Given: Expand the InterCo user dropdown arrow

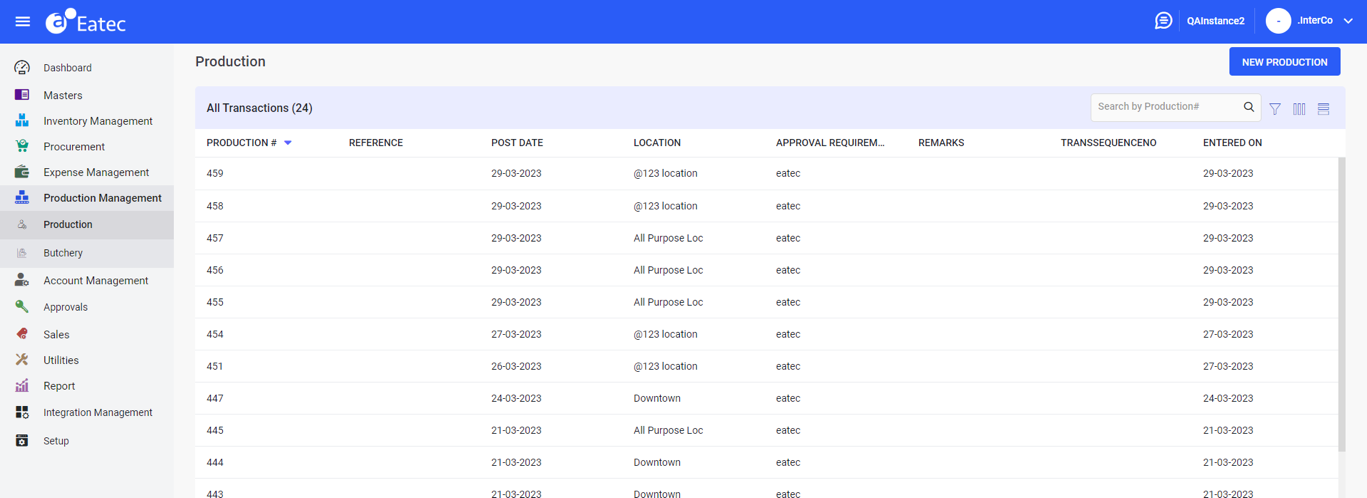Looking at the screenshot, I should (1348, 21).
